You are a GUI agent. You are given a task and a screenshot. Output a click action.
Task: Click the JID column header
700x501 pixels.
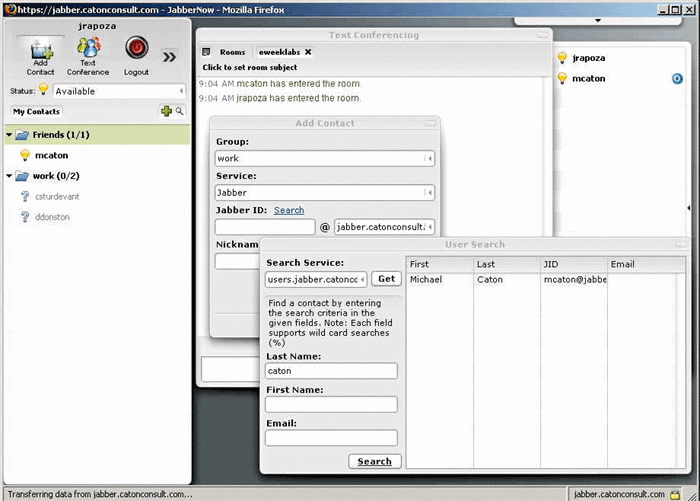pos(574,264)
